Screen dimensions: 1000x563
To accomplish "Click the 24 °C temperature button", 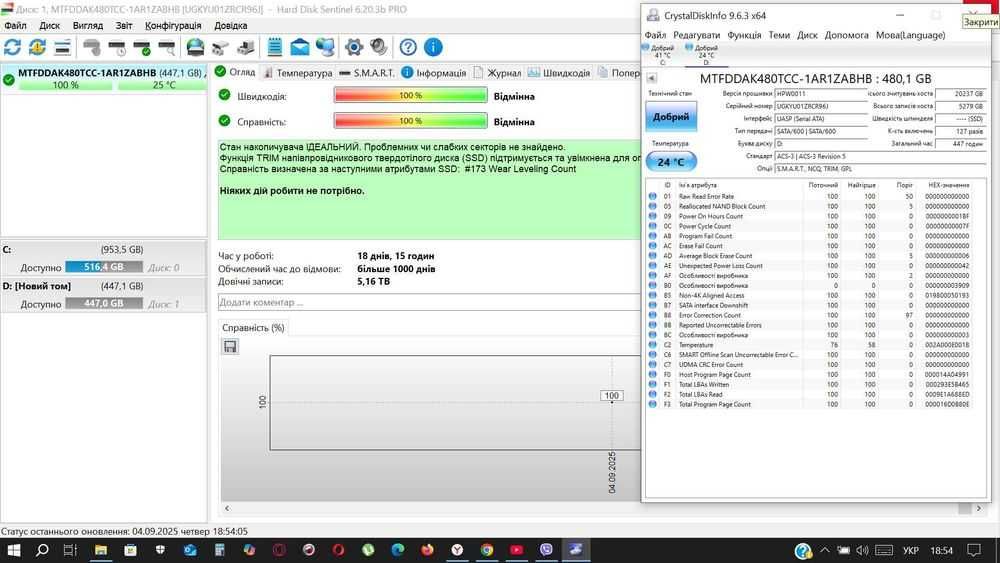I will pos(671,162).
